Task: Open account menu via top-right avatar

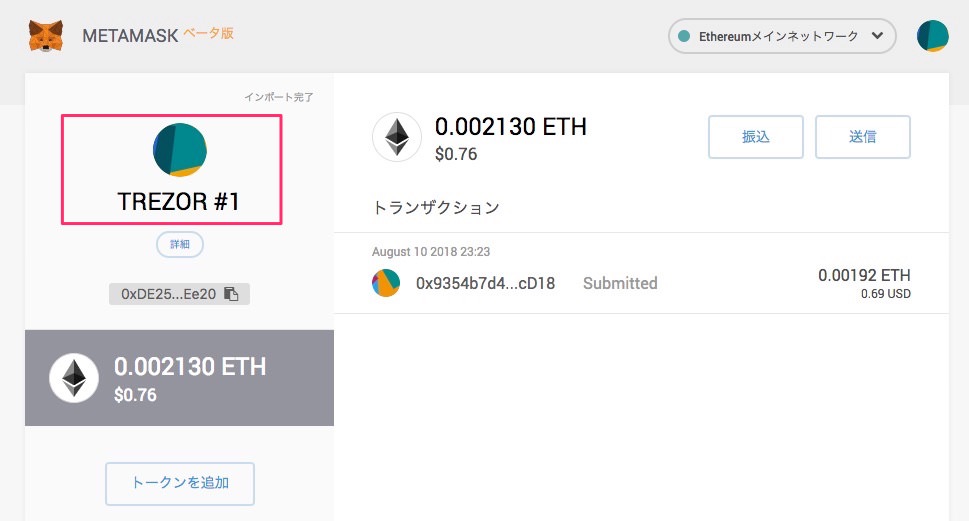Action: [932, 36]
